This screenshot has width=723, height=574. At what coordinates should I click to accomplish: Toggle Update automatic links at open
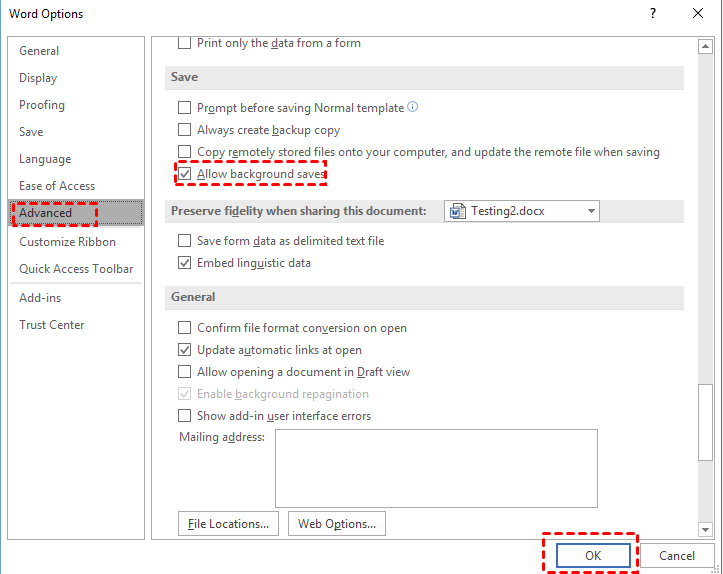(184, 350)
